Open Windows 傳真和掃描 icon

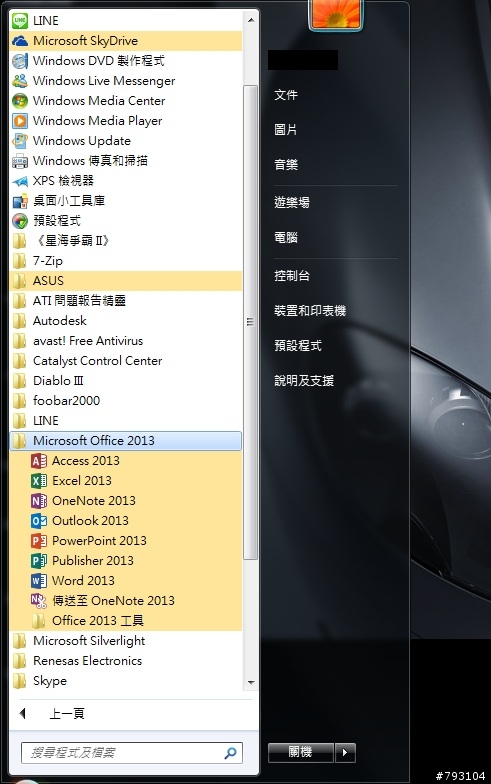coord(20,160)
